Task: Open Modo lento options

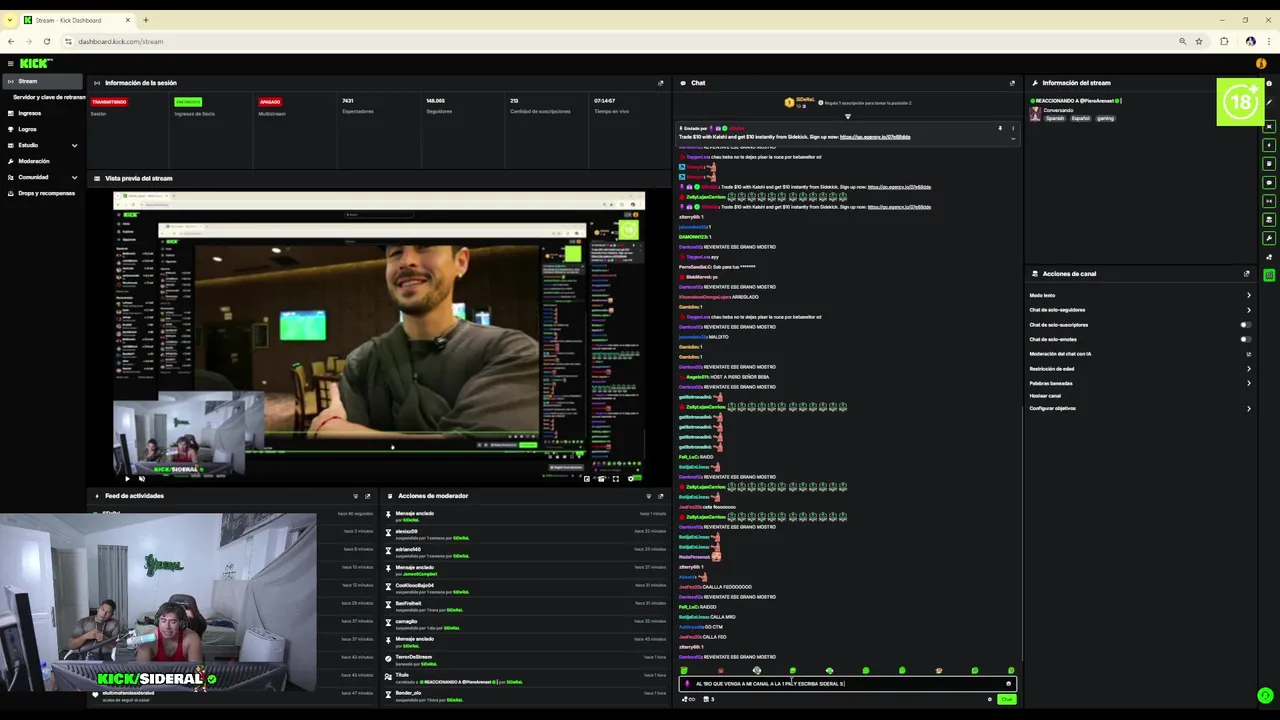Action: [x=1139, y=295]
